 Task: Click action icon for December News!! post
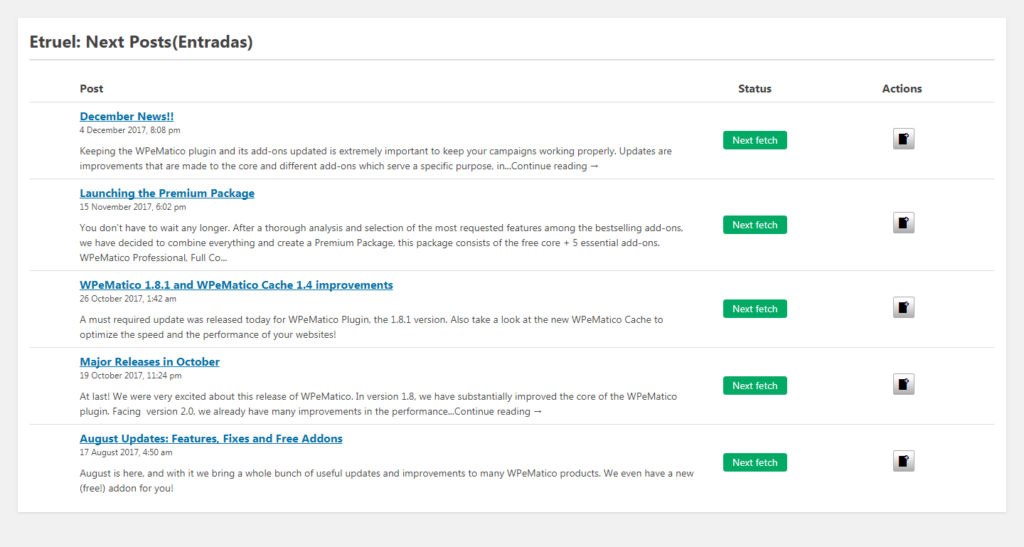[x=903, y=139]
